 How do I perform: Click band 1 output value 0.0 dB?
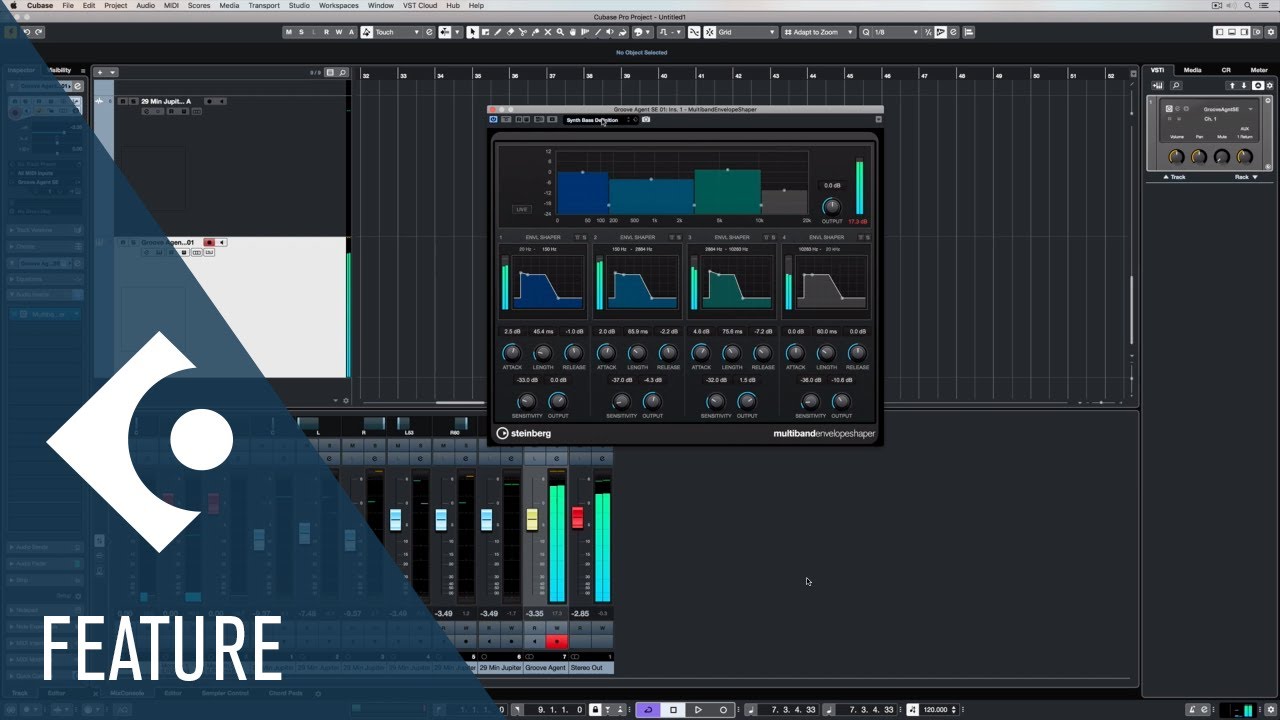click(558, 380)
